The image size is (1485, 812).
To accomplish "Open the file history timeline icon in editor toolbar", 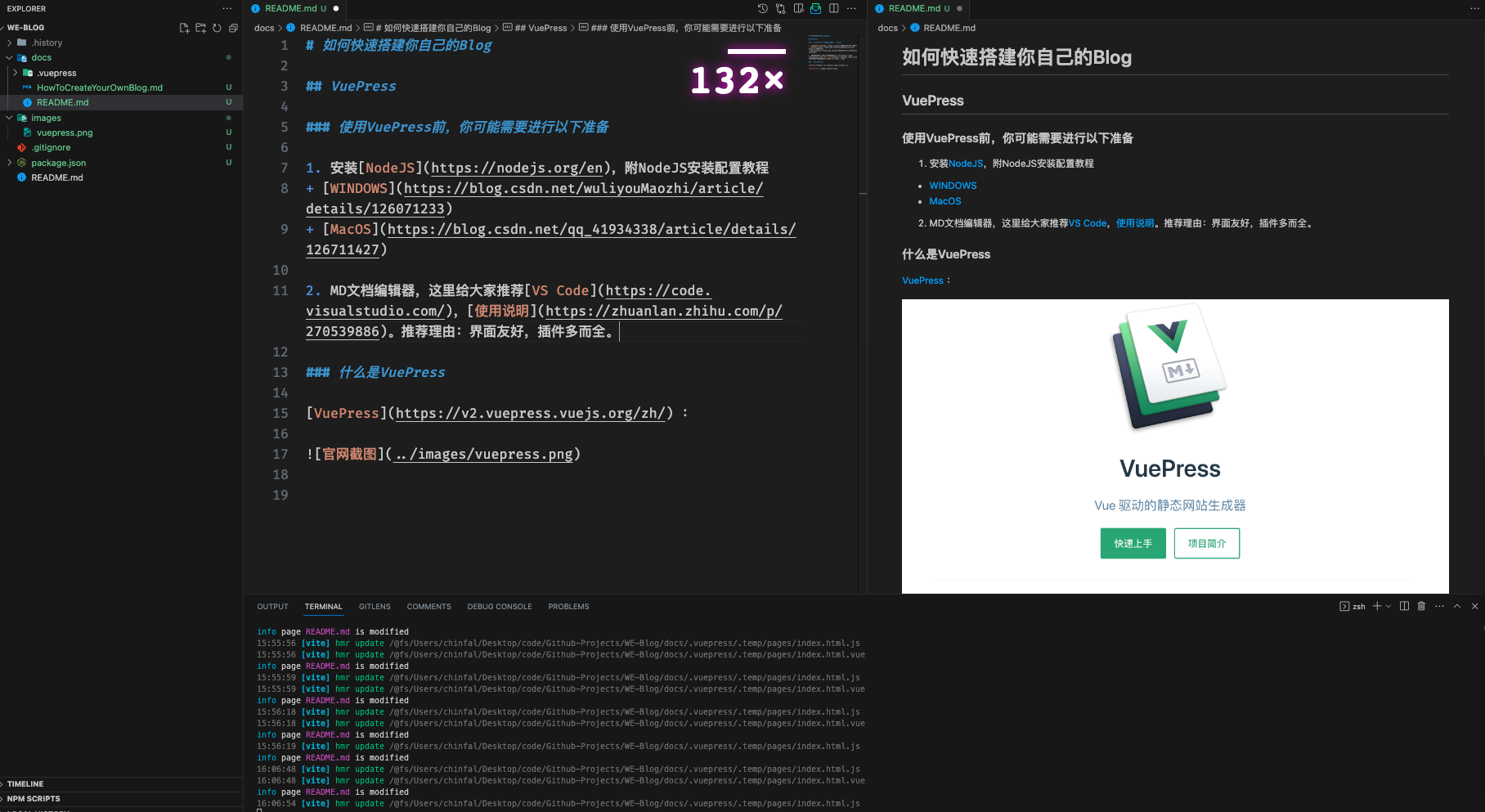I will [762, 8].
